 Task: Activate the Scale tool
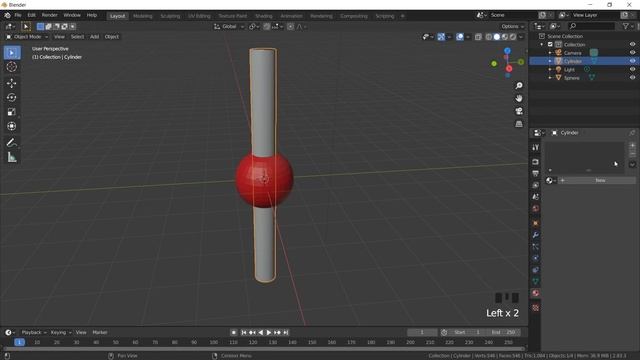12,112
